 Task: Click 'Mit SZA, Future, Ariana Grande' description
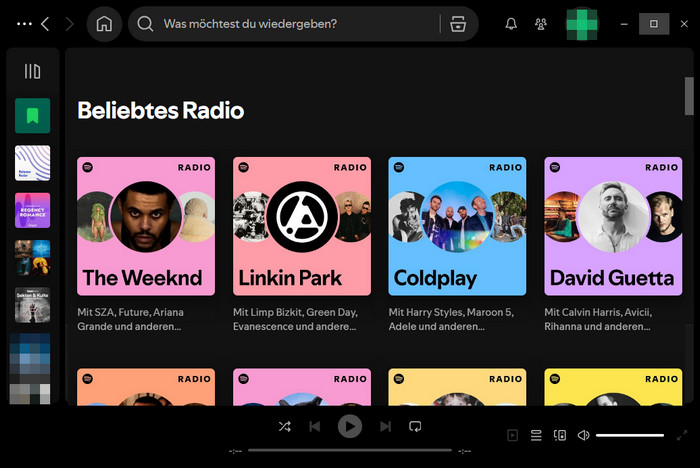point(130,319)
